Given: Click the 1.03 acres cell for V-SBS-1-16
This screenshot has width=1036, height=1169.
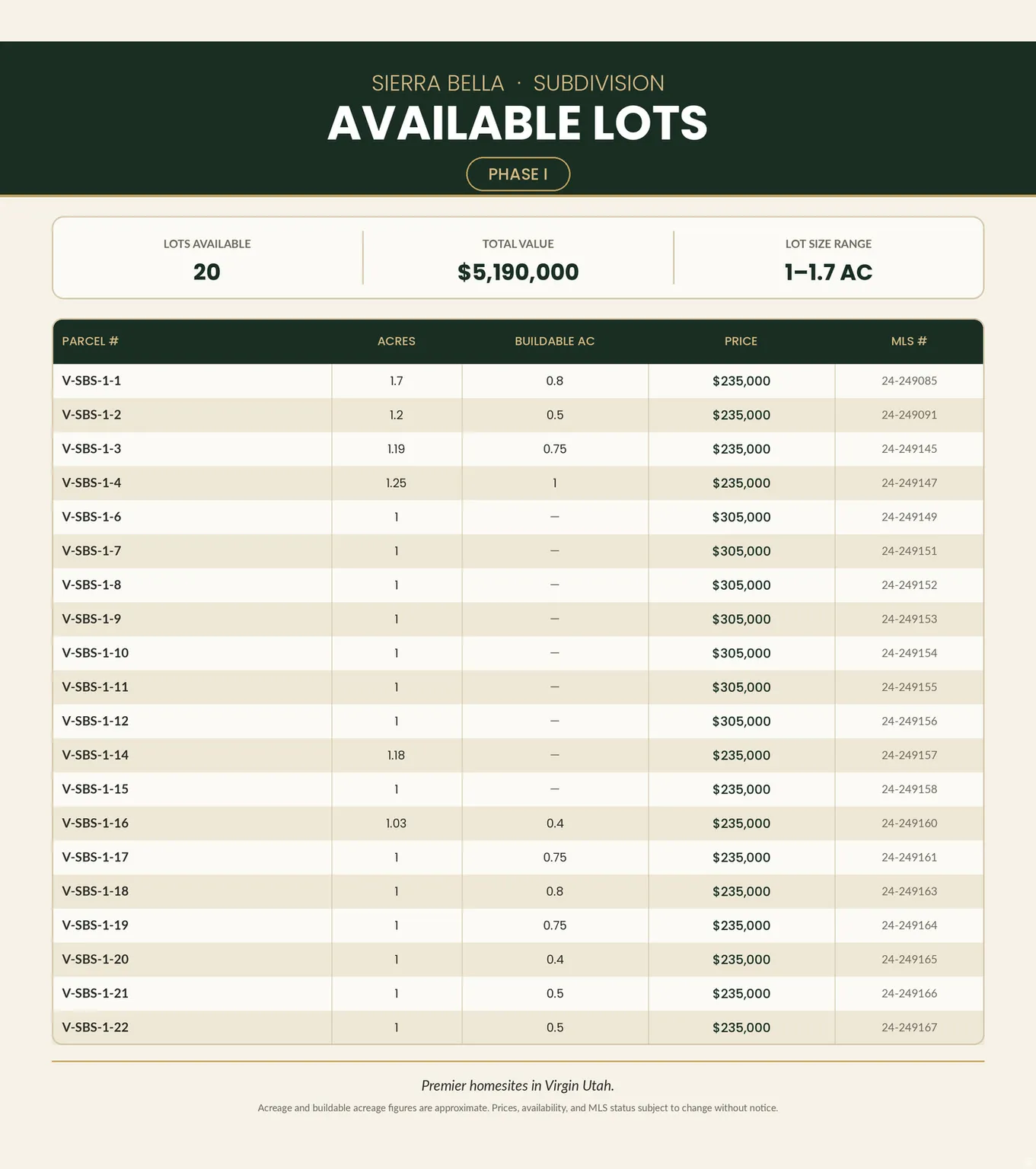Looking at the screenshot, I should [x=396, y=823].
